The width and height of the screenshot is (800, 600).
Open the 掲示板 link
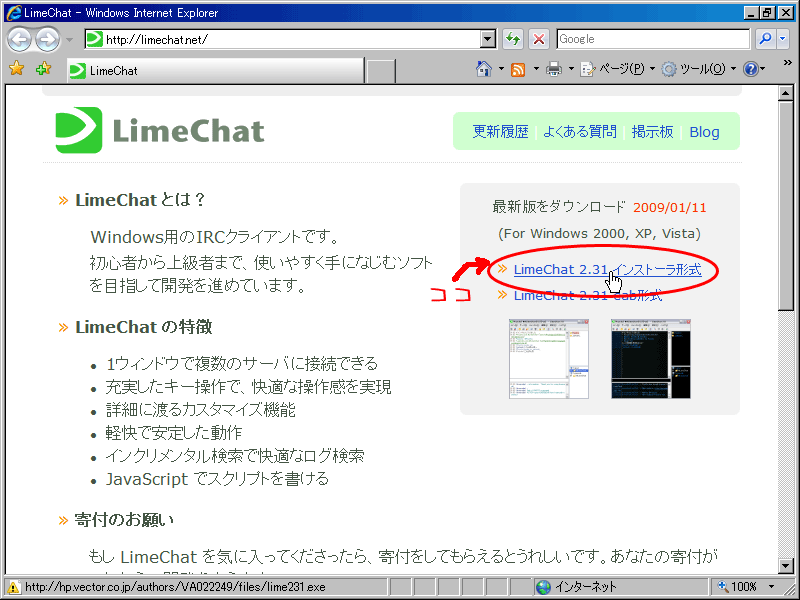(653, 132)
